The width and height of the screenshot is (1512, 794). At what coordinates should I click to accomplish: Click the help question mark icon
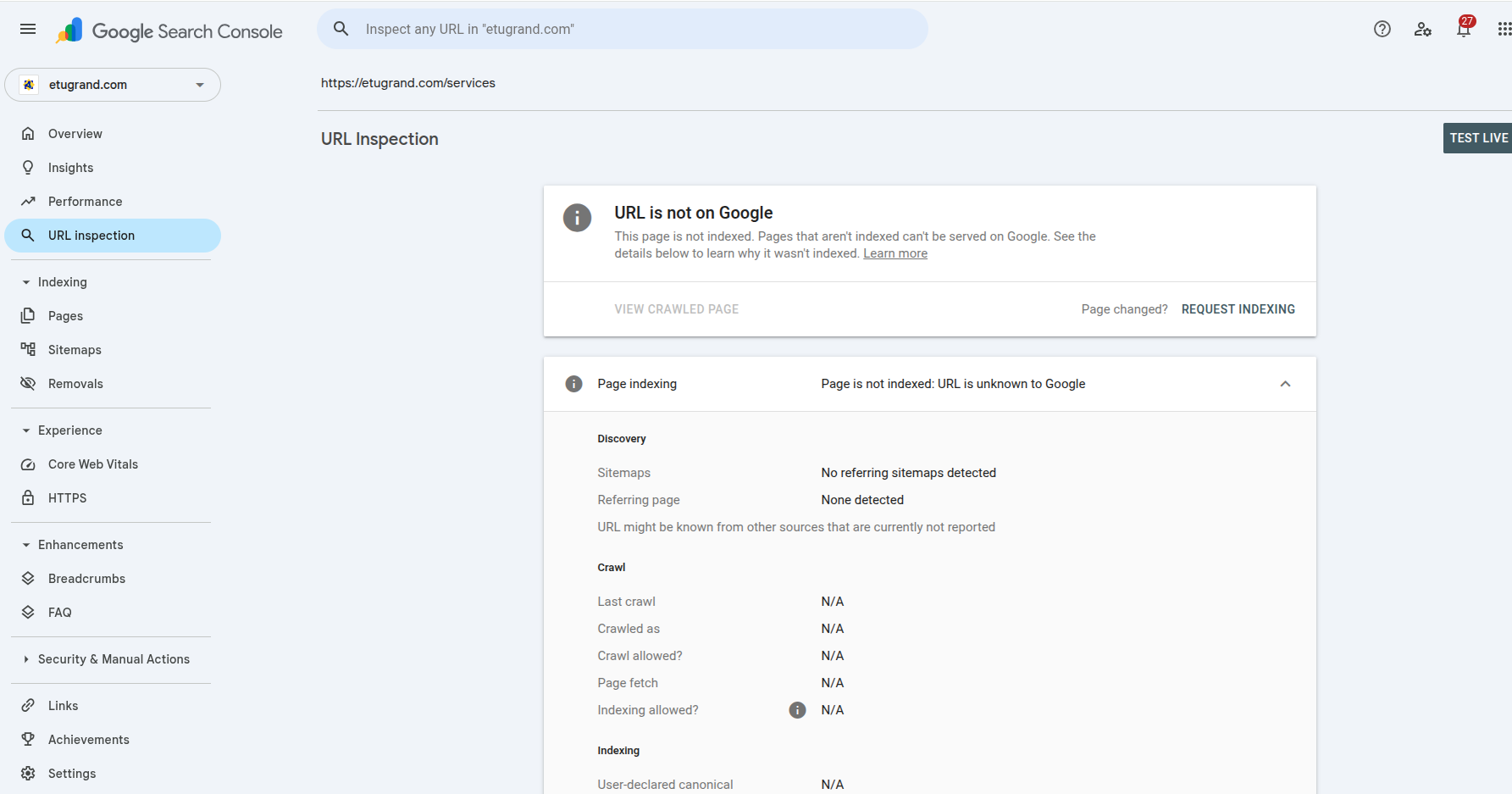tap(1382, 30)
